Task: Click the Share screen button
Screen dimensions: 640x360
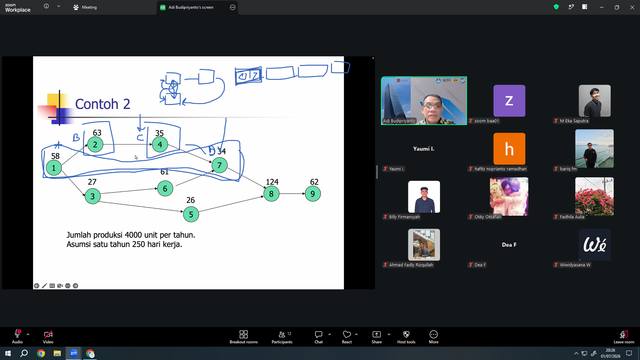Action: [376, 337]
